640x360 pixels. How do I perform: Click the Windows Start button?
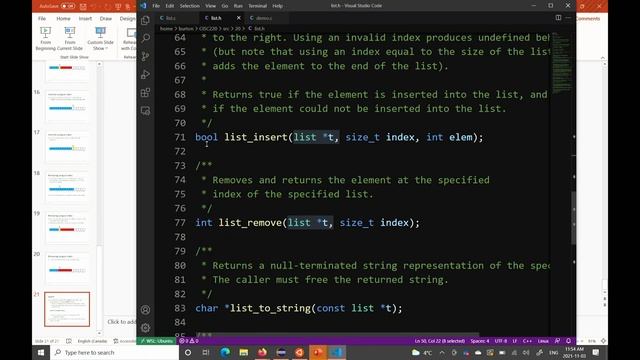coord(41,352)
